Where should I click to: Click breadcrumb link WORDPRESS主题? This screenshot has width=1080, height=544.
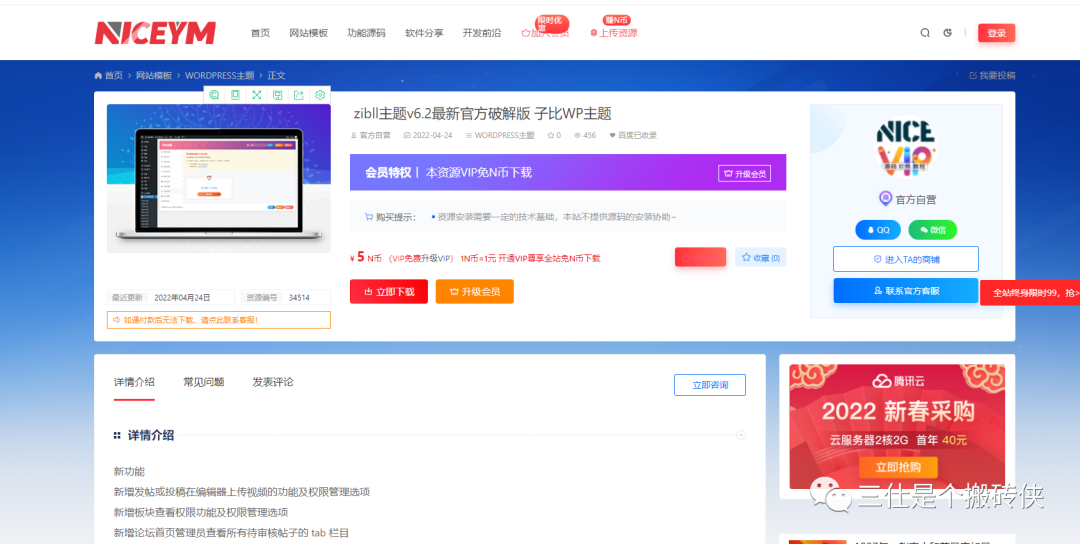coord(220,75)
